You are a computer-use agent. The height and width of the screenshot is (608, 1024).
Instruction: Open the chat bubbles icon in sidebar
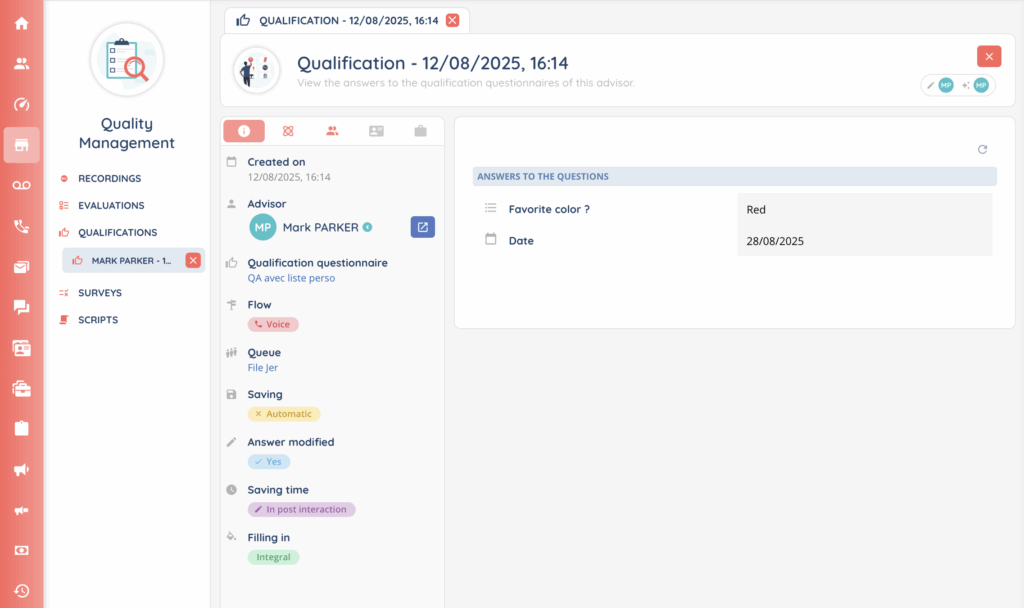pos(21,307)
